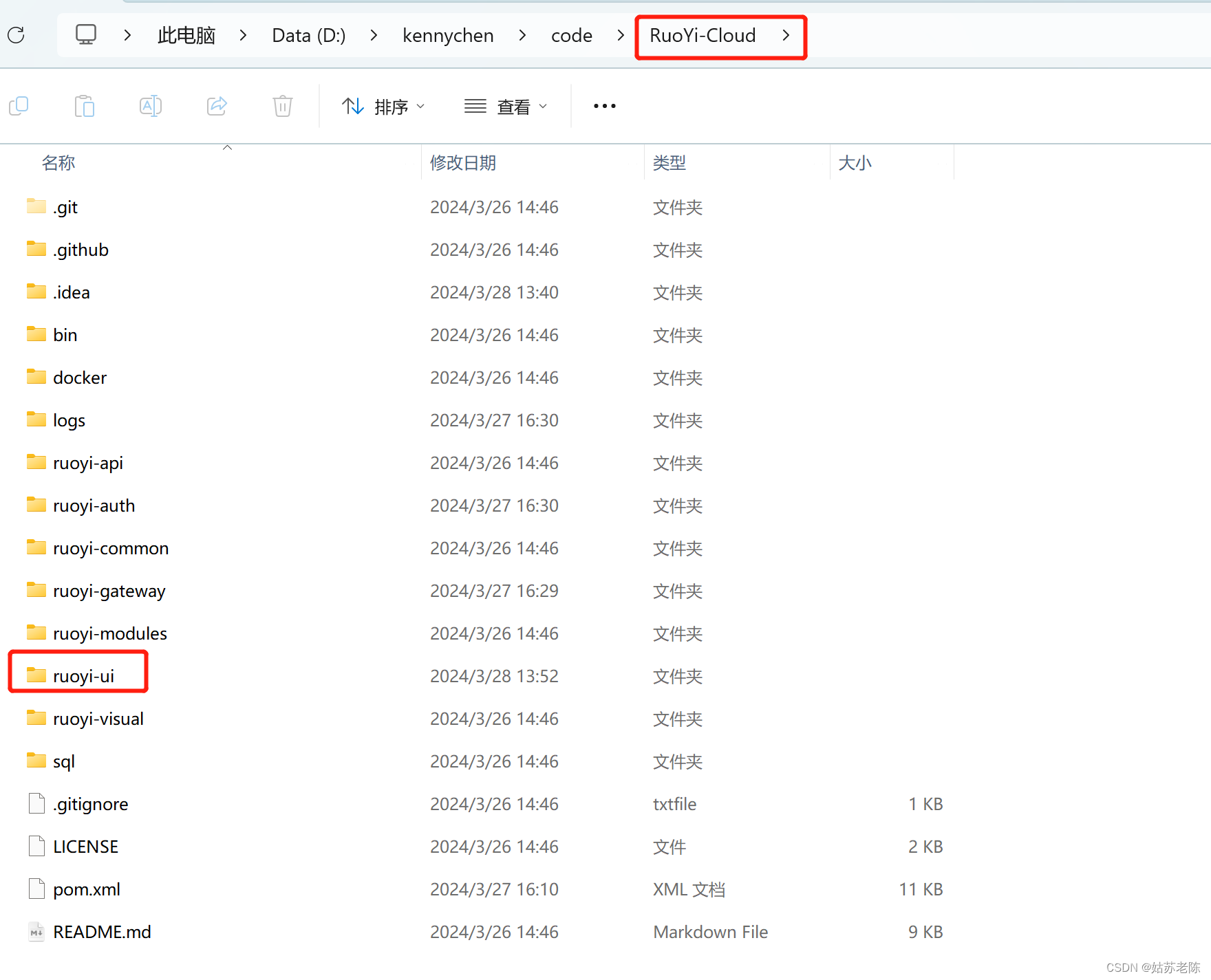Click RuoYi-Cloud in the breadcrumb
Image resolution: width=1211 pixels, height=980 pixels.
703,35
